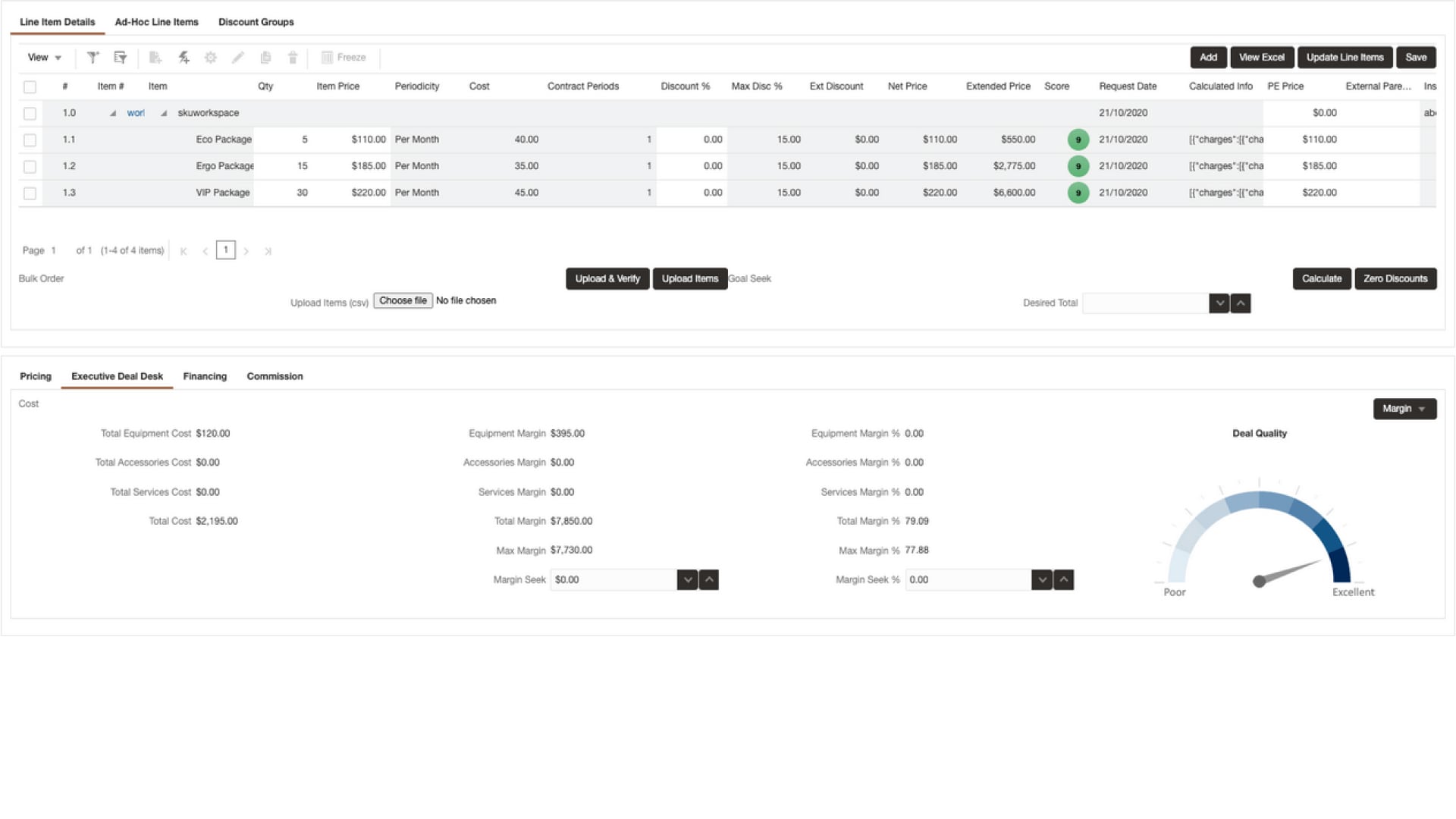This screenshot has width=1456, height=819.
Task: Collapse the skuworkspace tree node
Action: click(x=165, y=113)
